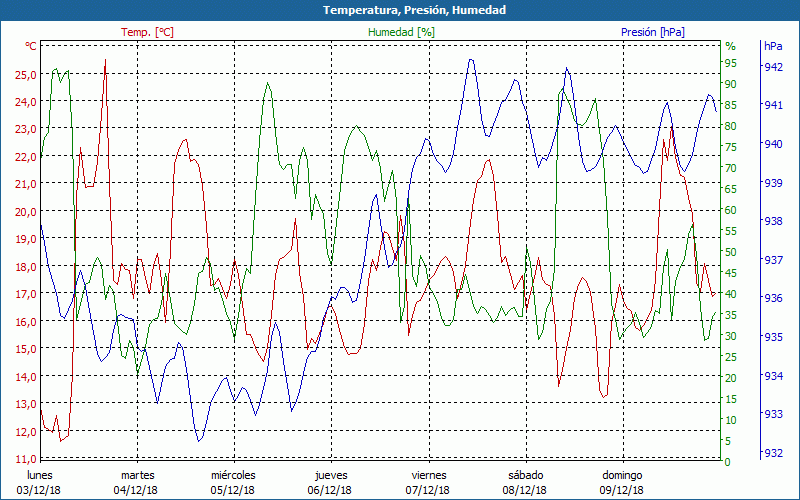Select the 'lunes 03/12/18' date label
800x500 pixels.
point(39,483)
